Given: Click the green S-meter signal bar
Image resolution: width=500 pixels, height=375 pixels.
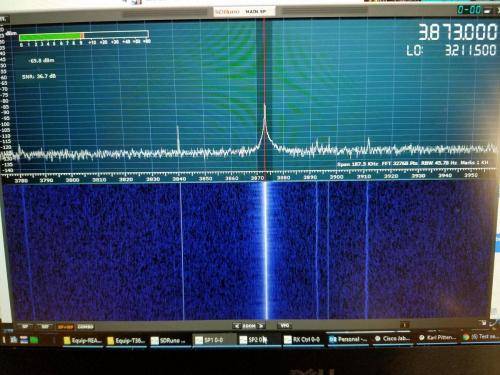Looking at the screenshot, I should pos(51,36).
